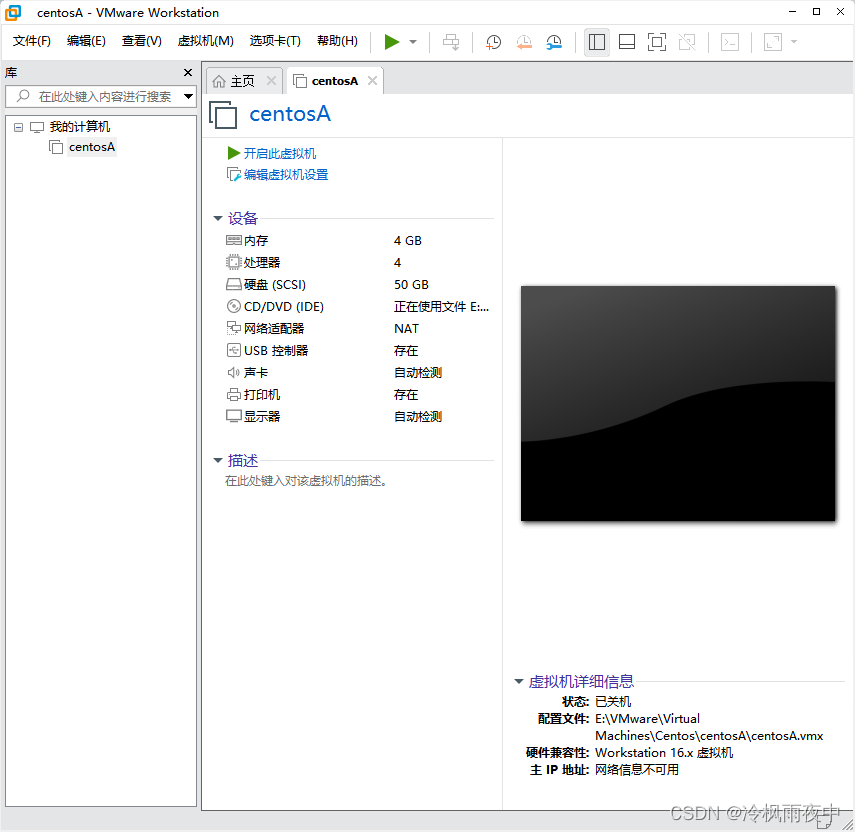Screen dimensions: 855x832
Task: Collapse the 虚拟机详细信息 section
Action: click(519, 682)
